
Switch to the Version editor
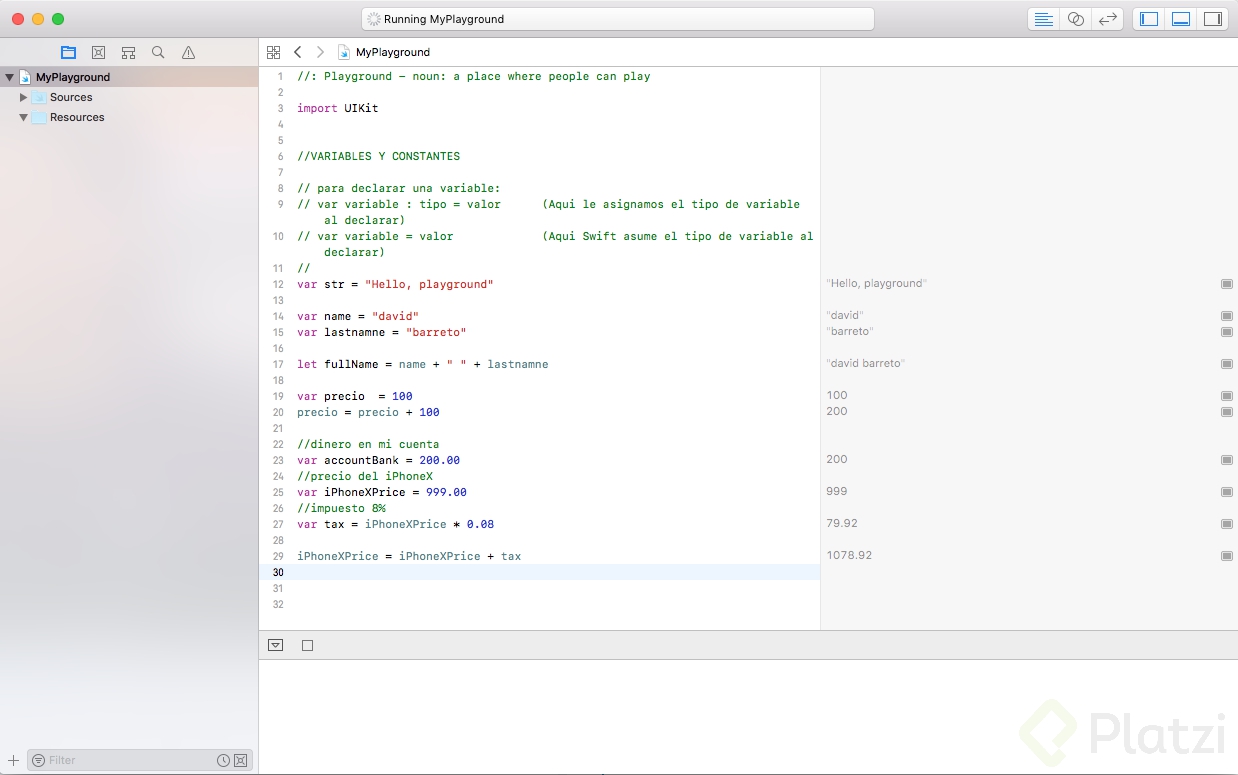tap(1107, 19)
